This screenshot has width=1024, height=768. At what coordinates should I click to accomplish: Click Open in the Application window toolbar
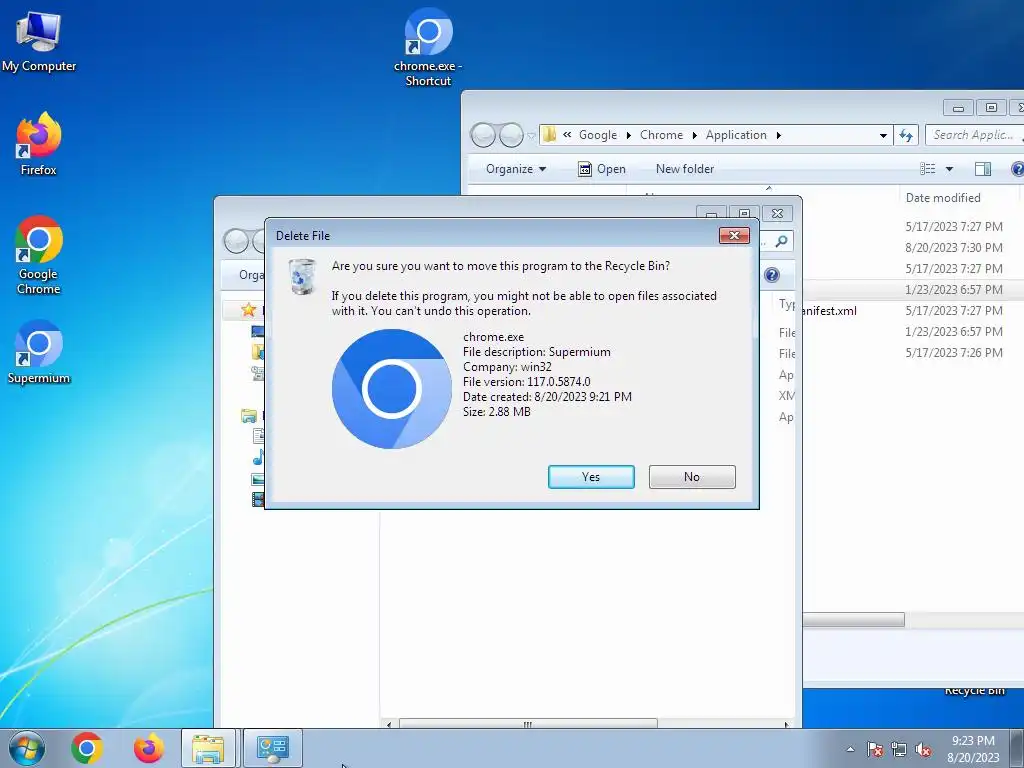click(x=602, y=169)
